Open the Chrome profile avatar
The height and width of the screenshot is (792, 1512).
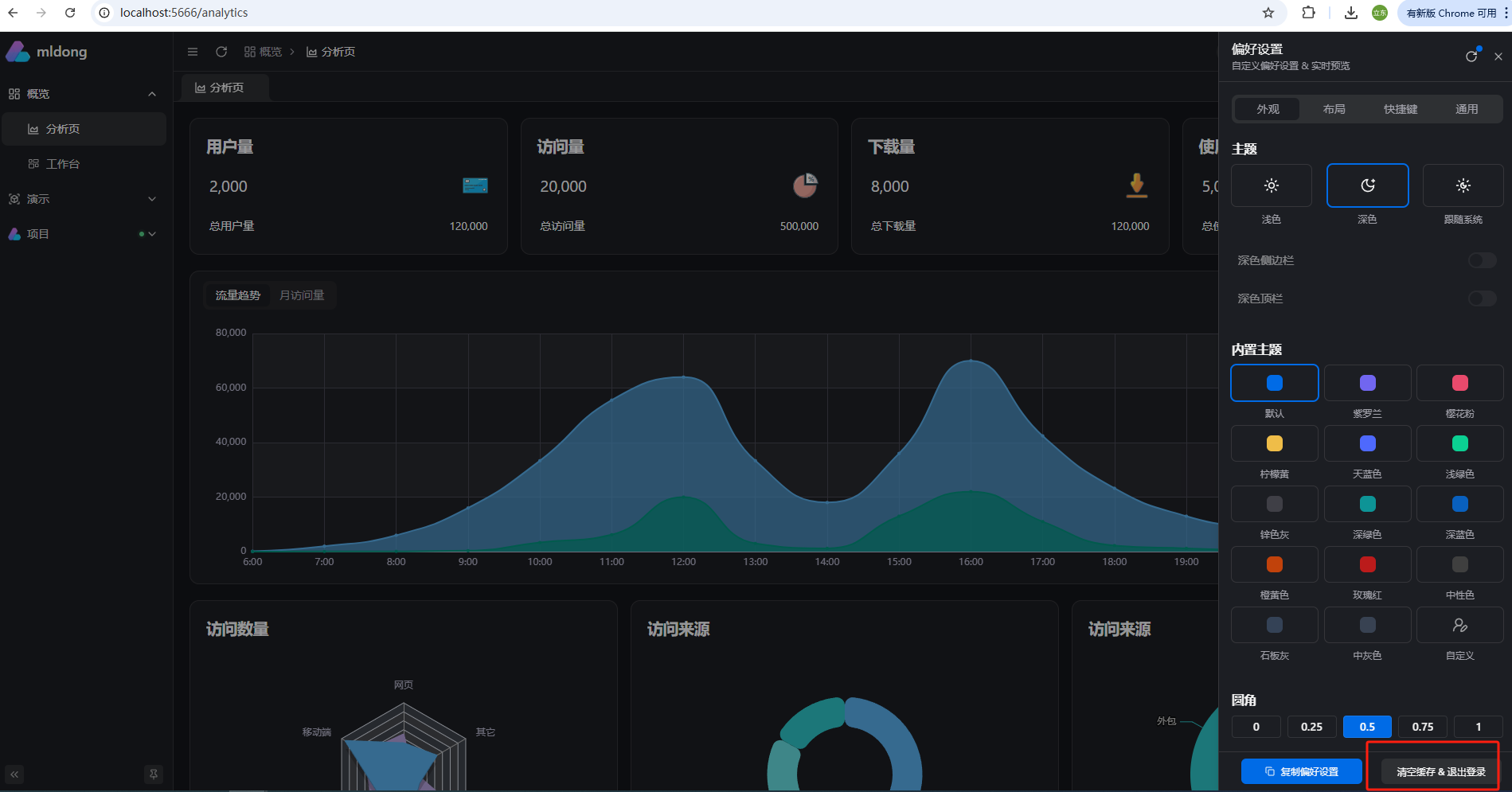pyautogui.click(x=1380, y=13)
